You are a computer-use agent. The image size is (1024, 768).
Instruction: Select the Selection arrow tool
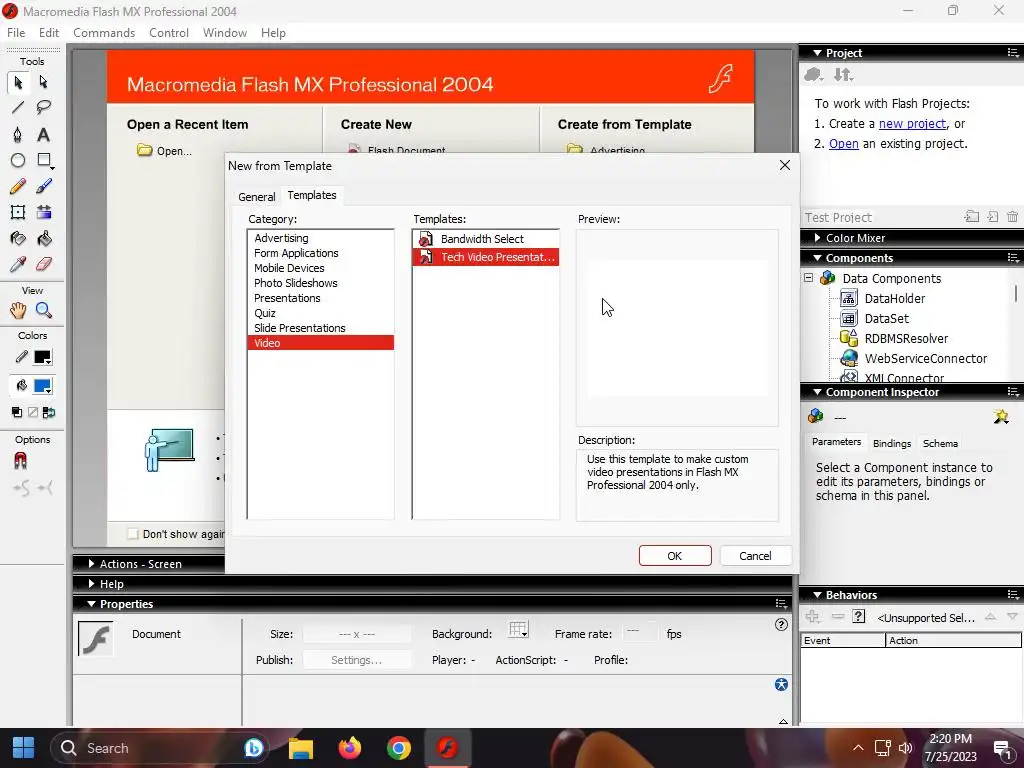point(18,82)
